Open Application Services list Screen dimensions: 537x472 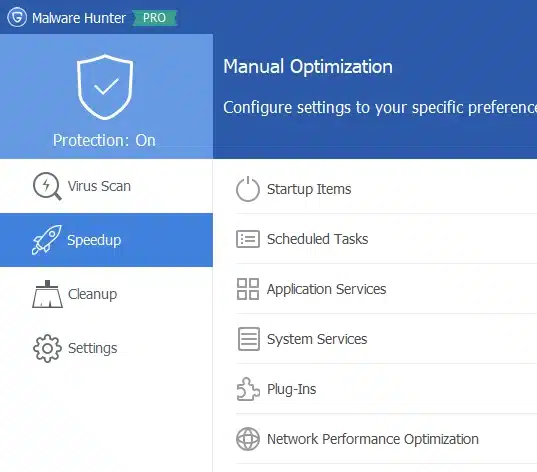[x=386, y=289]
